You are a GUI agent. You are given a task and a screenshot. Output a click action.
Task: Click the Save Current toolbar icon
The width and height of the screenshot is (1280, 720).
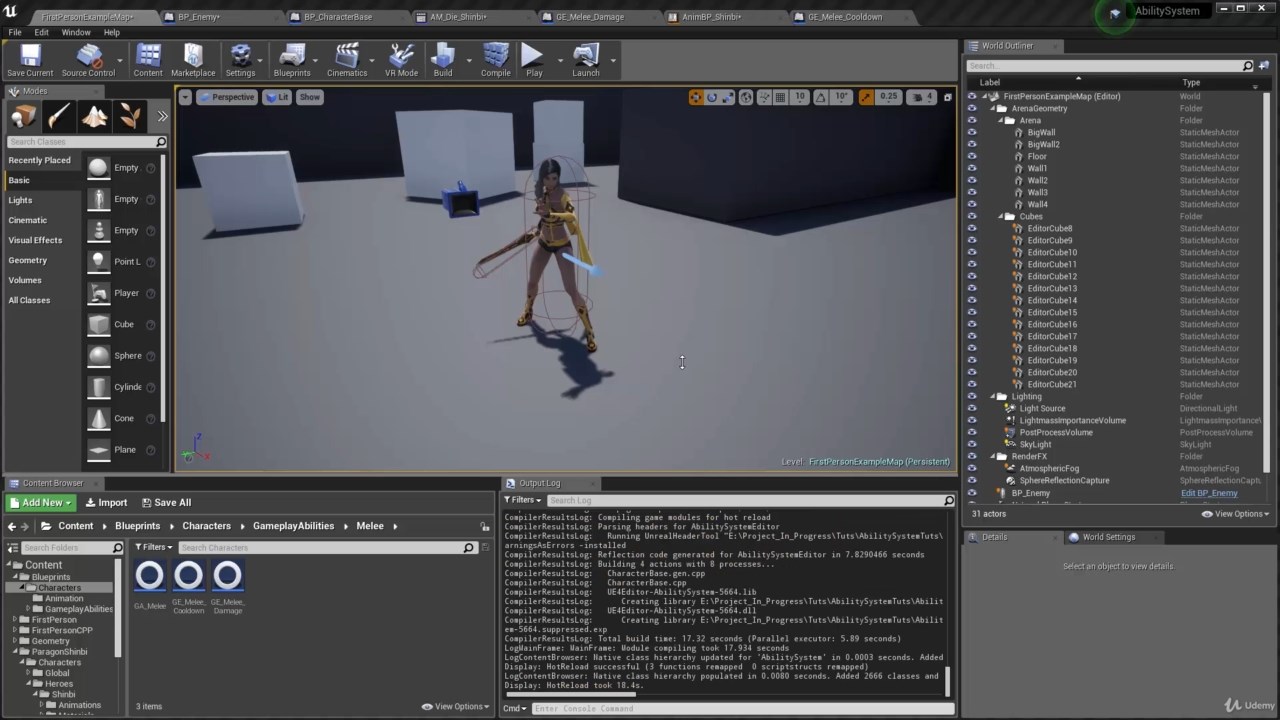pos(30,59)
